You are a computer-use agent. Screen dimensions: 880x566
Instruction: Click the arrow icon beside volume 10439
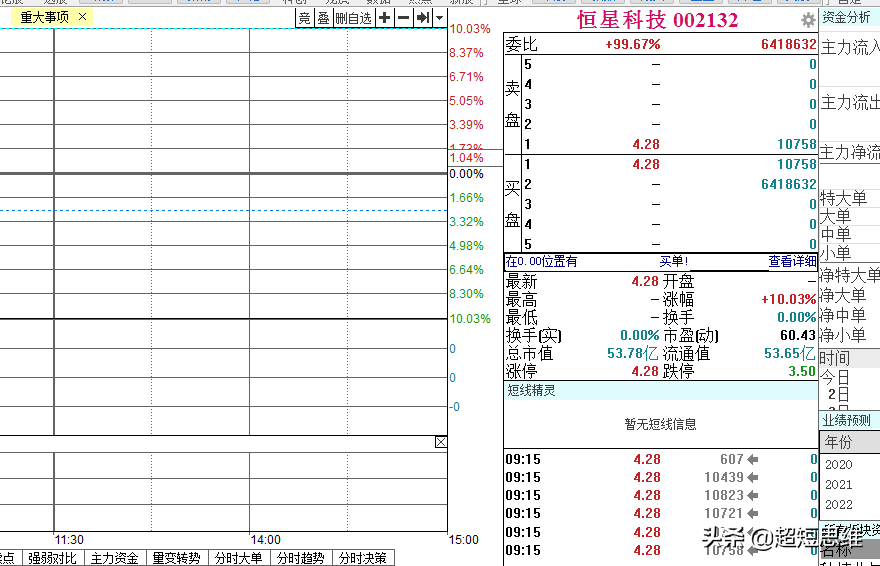(x=753, y=477)
